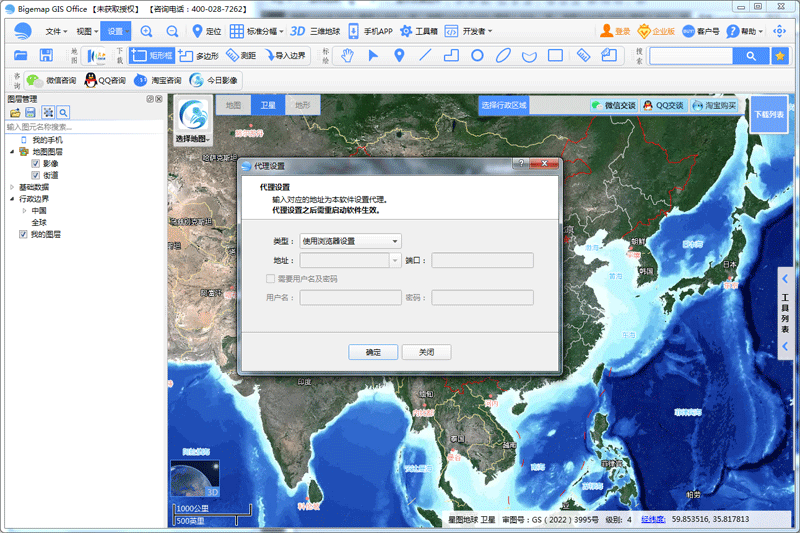Image resolution: width=800 pixels, height=533 pixels.
Task: Open the 文件 menu
Action: (x=56, y=31)
